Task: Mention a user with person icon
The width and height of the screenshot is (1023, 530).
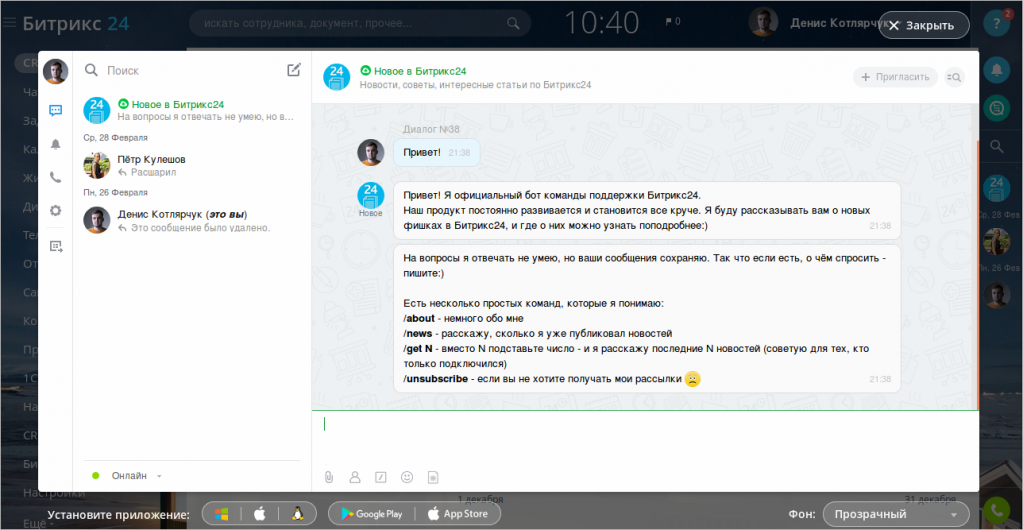Action: (355, 477)
